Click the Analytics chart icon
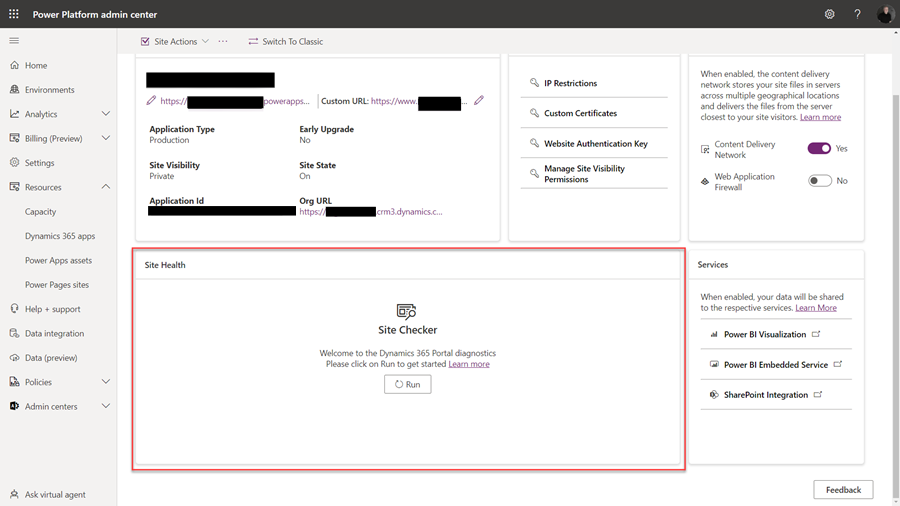Screen dimensions: 900x506 [14, 114]
